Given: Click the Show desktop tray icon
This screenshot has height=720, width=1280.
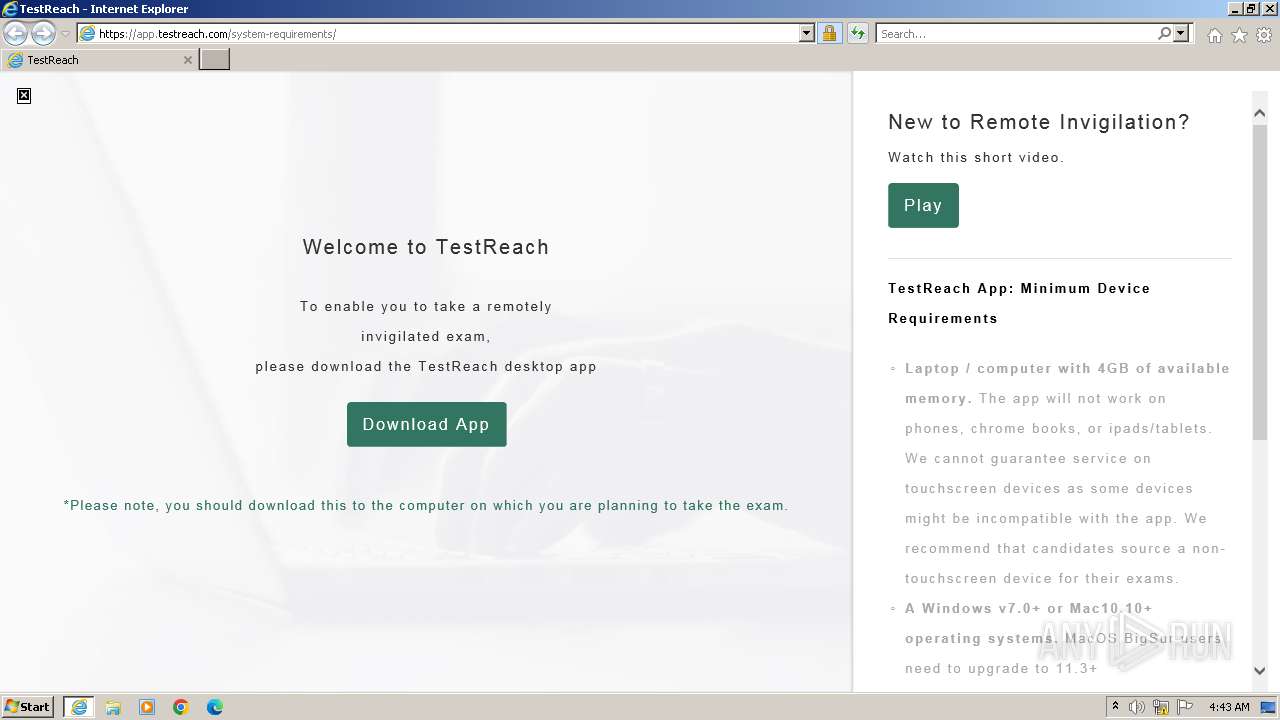Looking at the screenshot, I should coord(1268,707).
